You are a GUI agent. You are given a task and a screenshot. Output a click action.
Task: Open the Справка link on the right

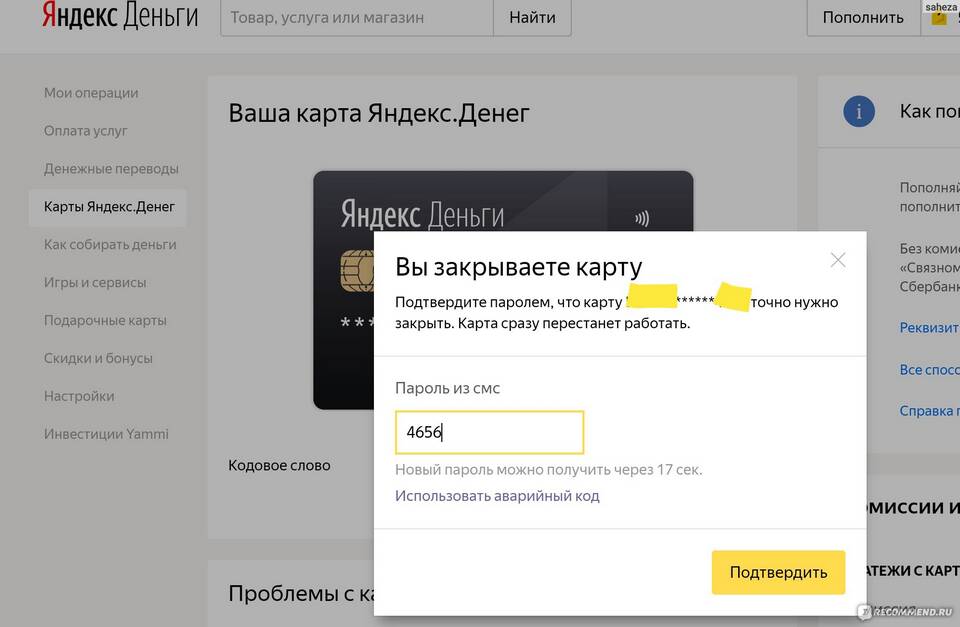(x=929, y=410)
